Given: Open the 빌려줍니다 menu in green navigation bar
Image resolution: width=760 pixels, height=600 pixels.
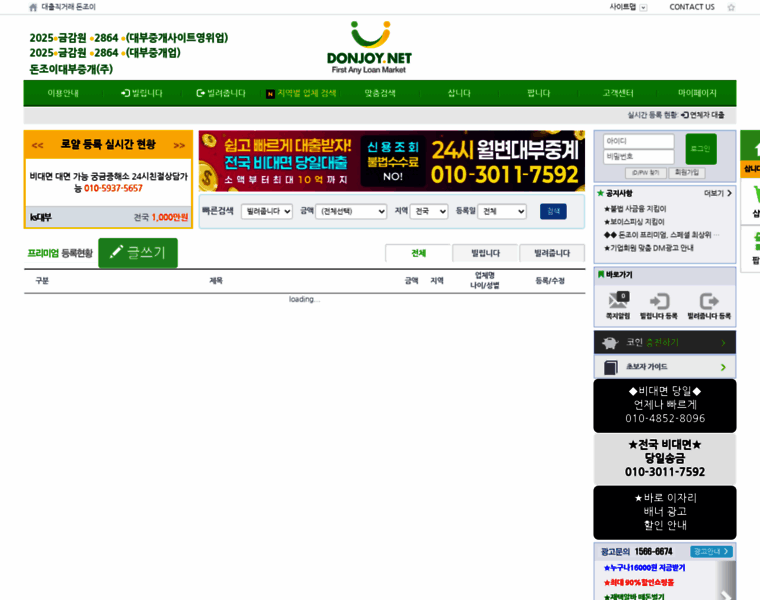Looking at the screenshot, I should [221, 93].
